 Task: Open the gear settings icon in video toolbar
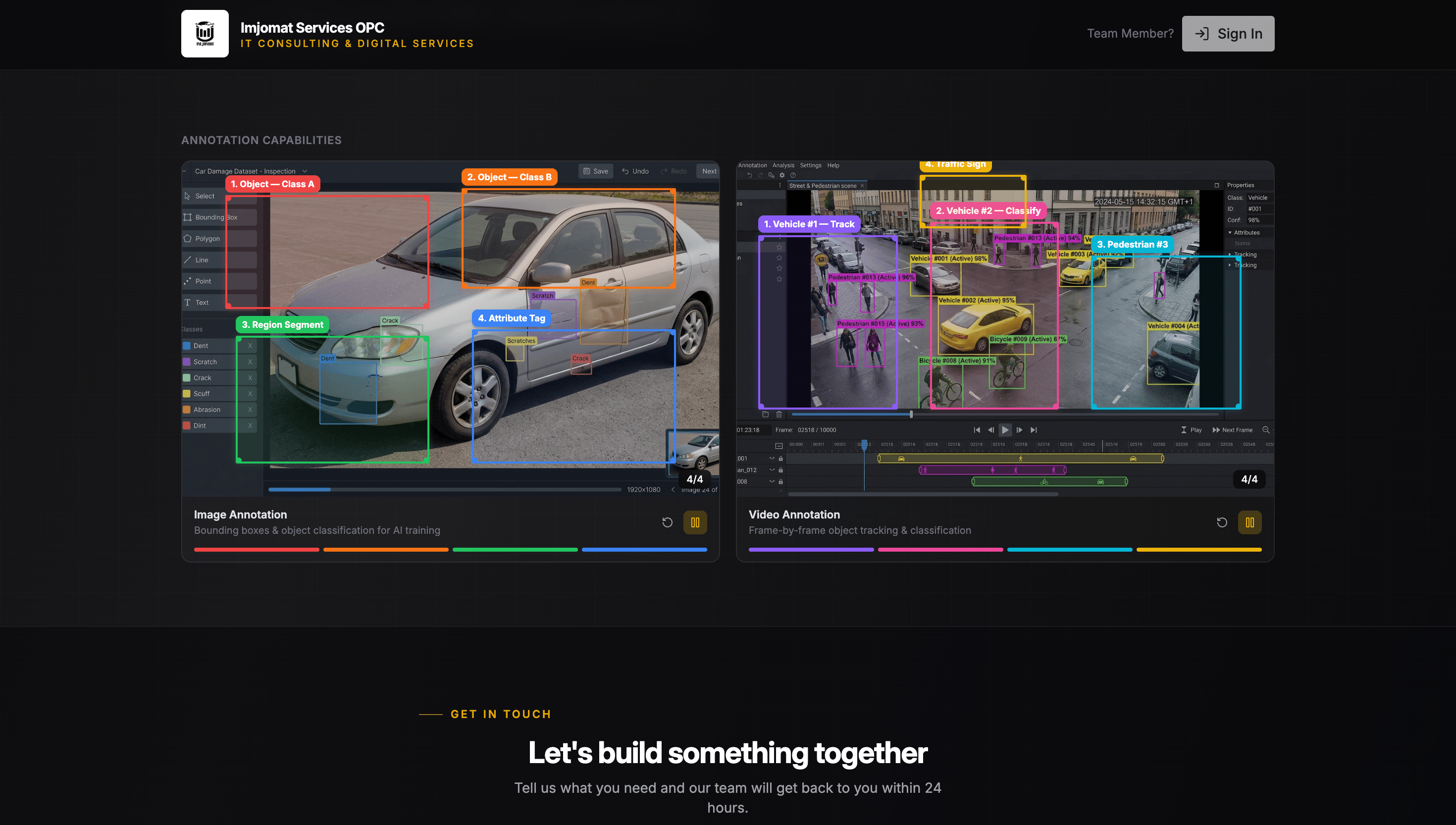[782, 175]
